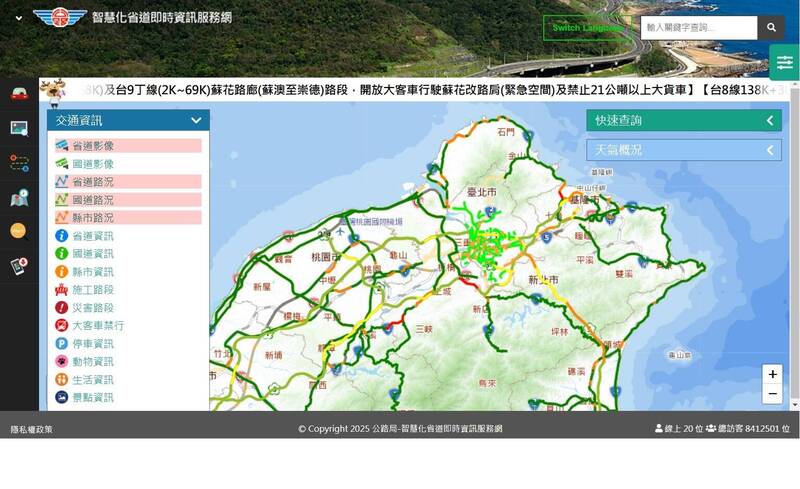
Task: Click the search magnifier button
Action: pyautogui.click(x=770, y=28)
